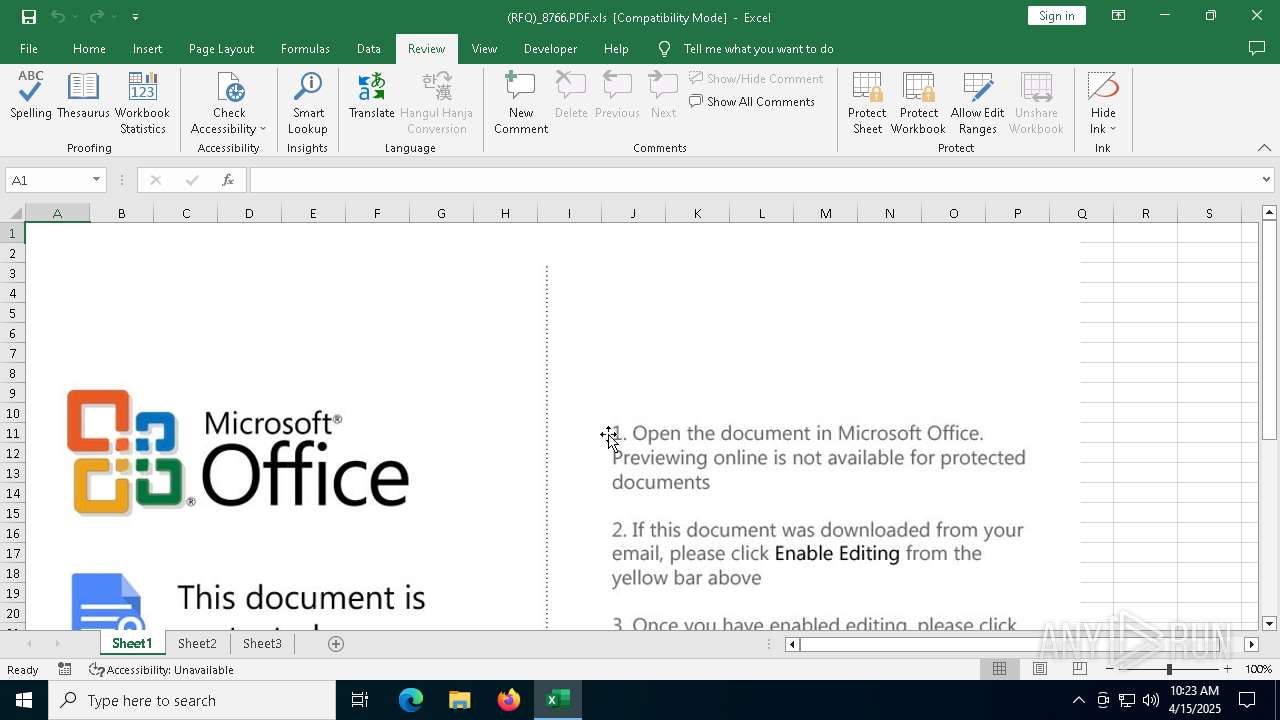Click Tell me what you want to do

(758, 48)
